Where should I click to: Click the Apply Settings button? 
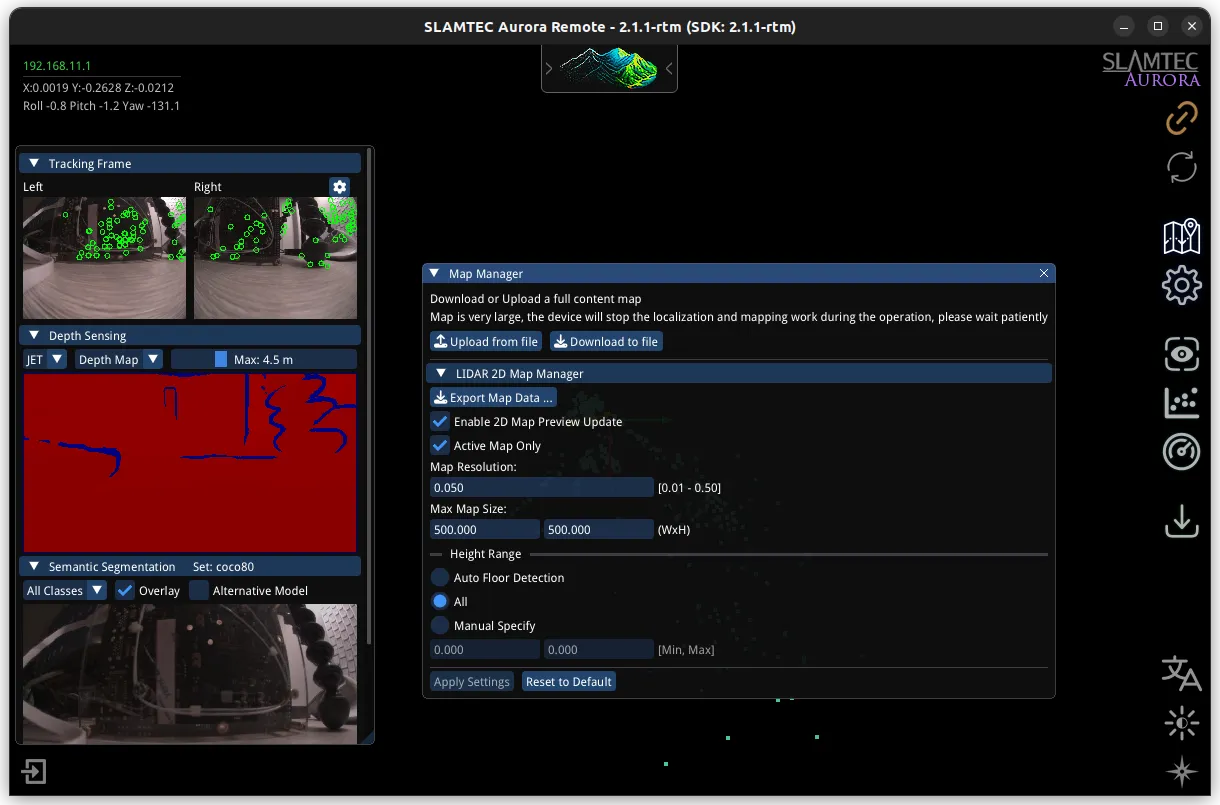(x=472, y=681)
